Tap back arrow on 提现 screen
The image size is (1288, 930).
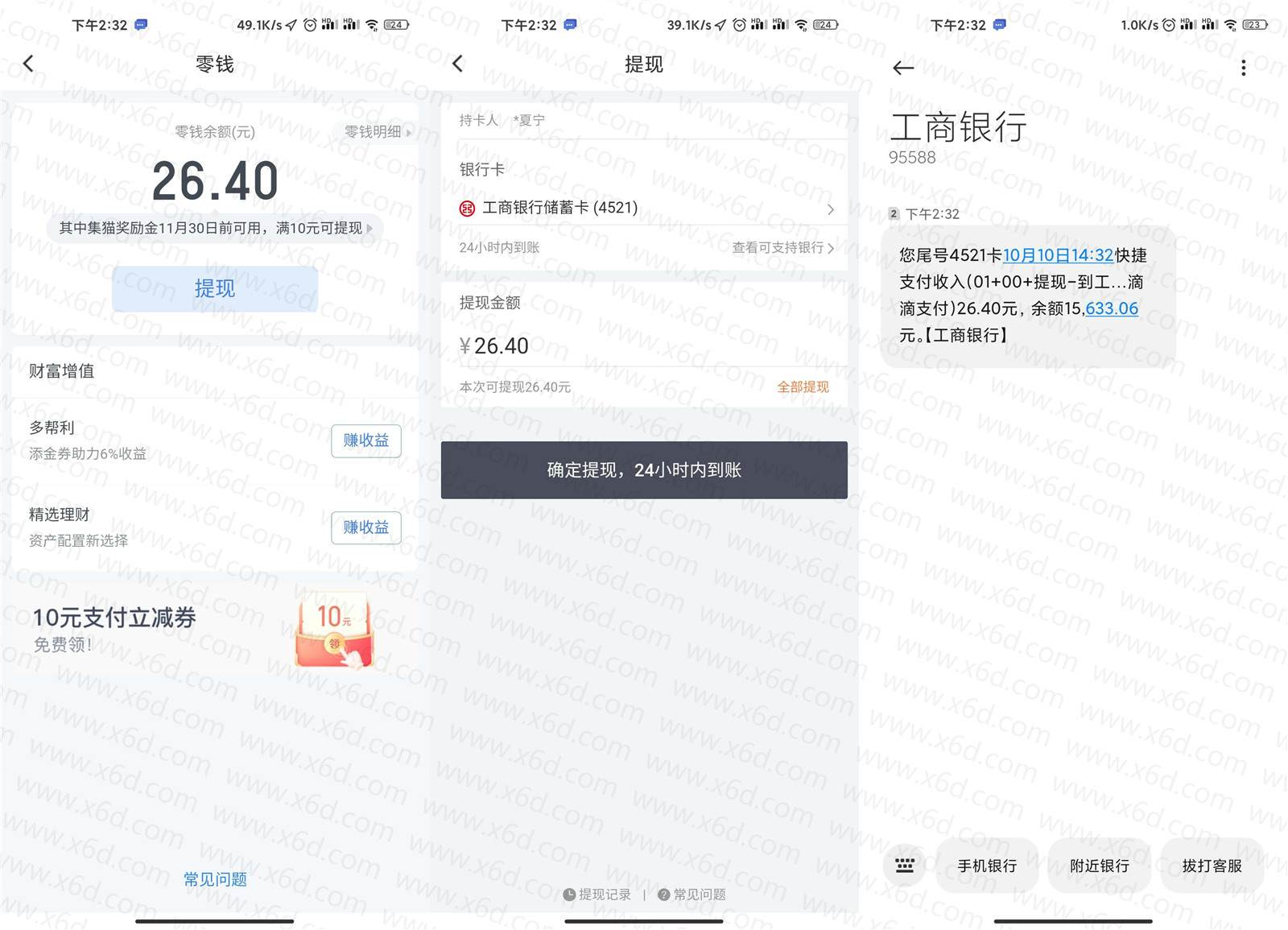click(x=458, y=64)
